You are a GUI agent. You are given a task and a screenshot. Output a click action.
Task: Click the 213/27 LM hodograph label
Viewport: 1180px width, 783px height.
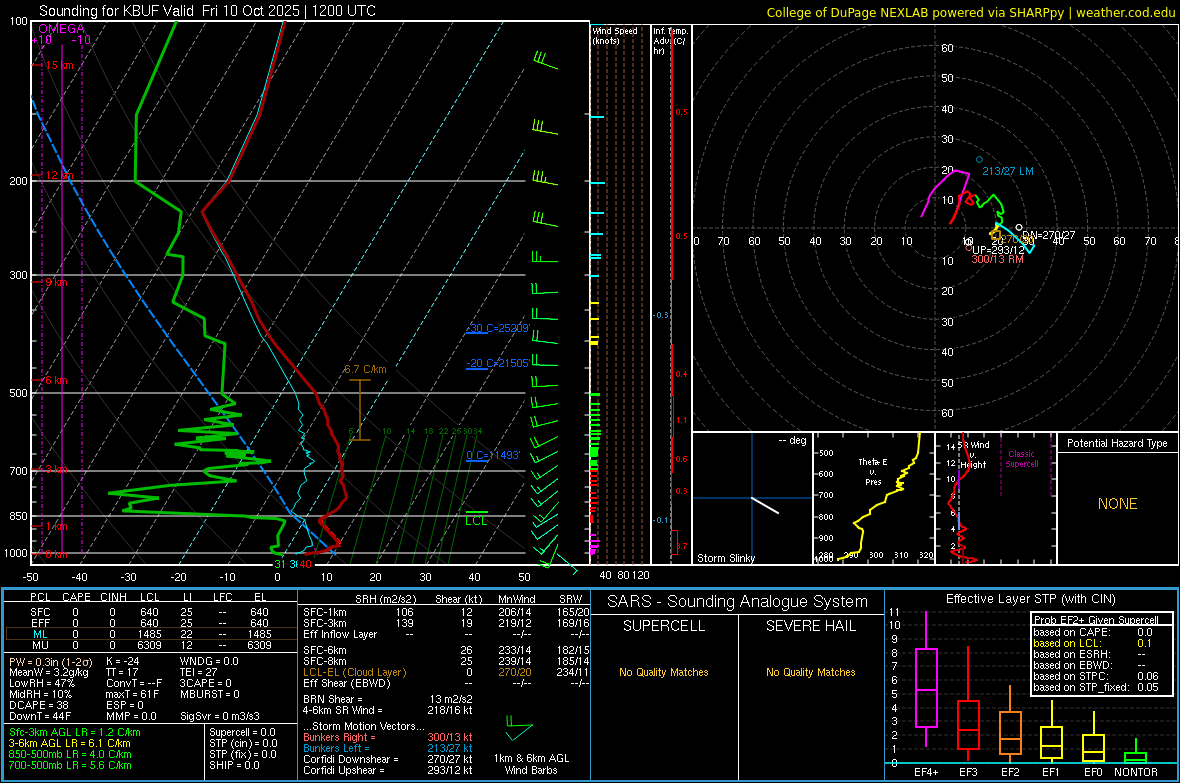(1008, 172)
